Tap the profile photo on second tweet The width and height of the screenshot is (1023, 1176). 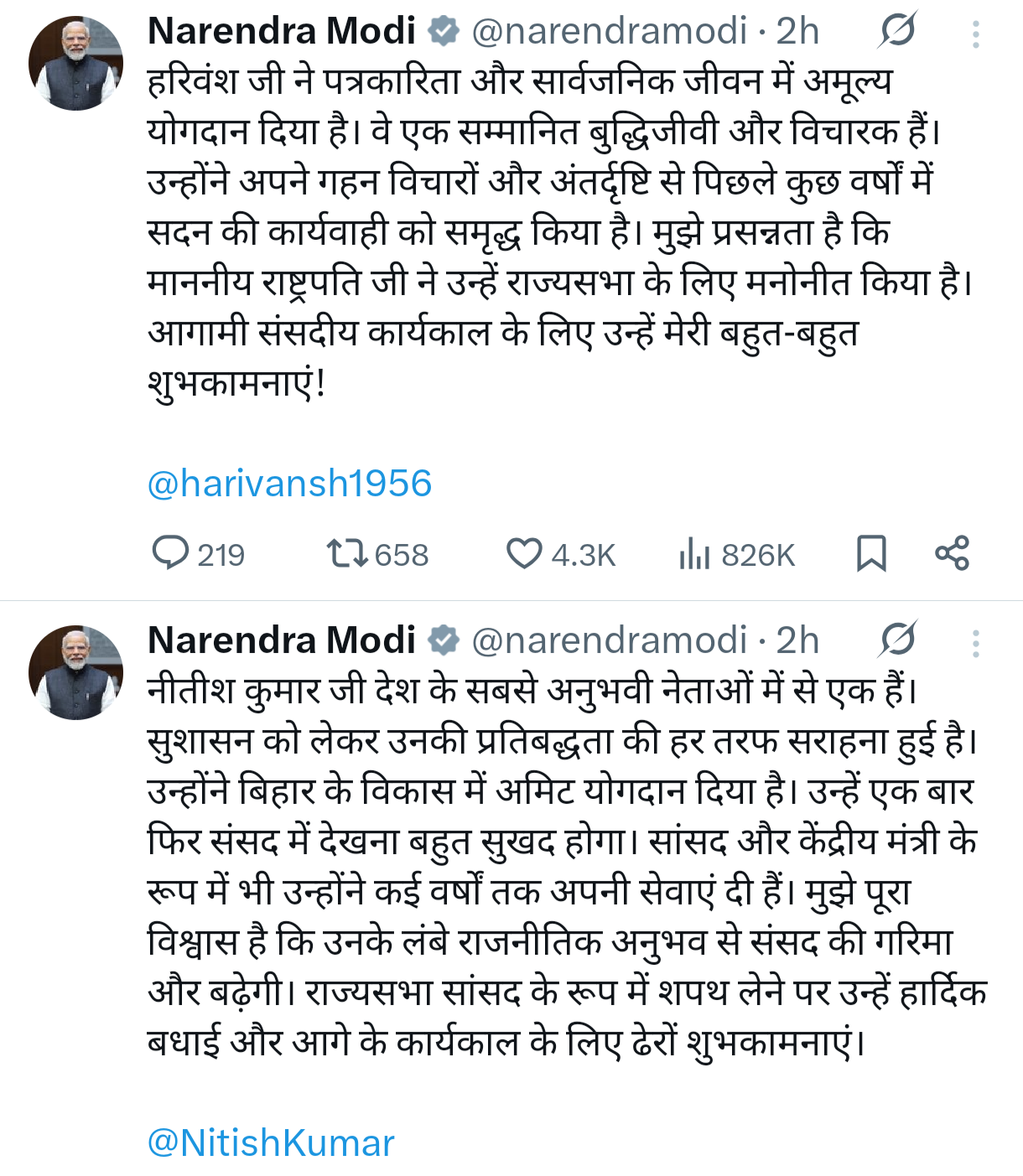(75, 672)
